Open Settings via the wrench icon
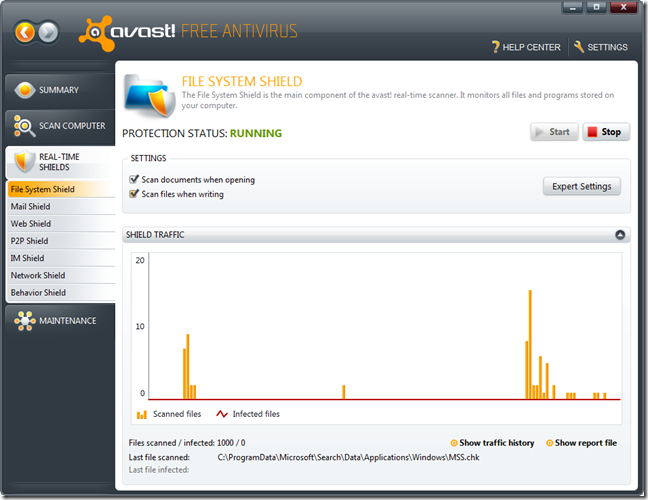 579,47
